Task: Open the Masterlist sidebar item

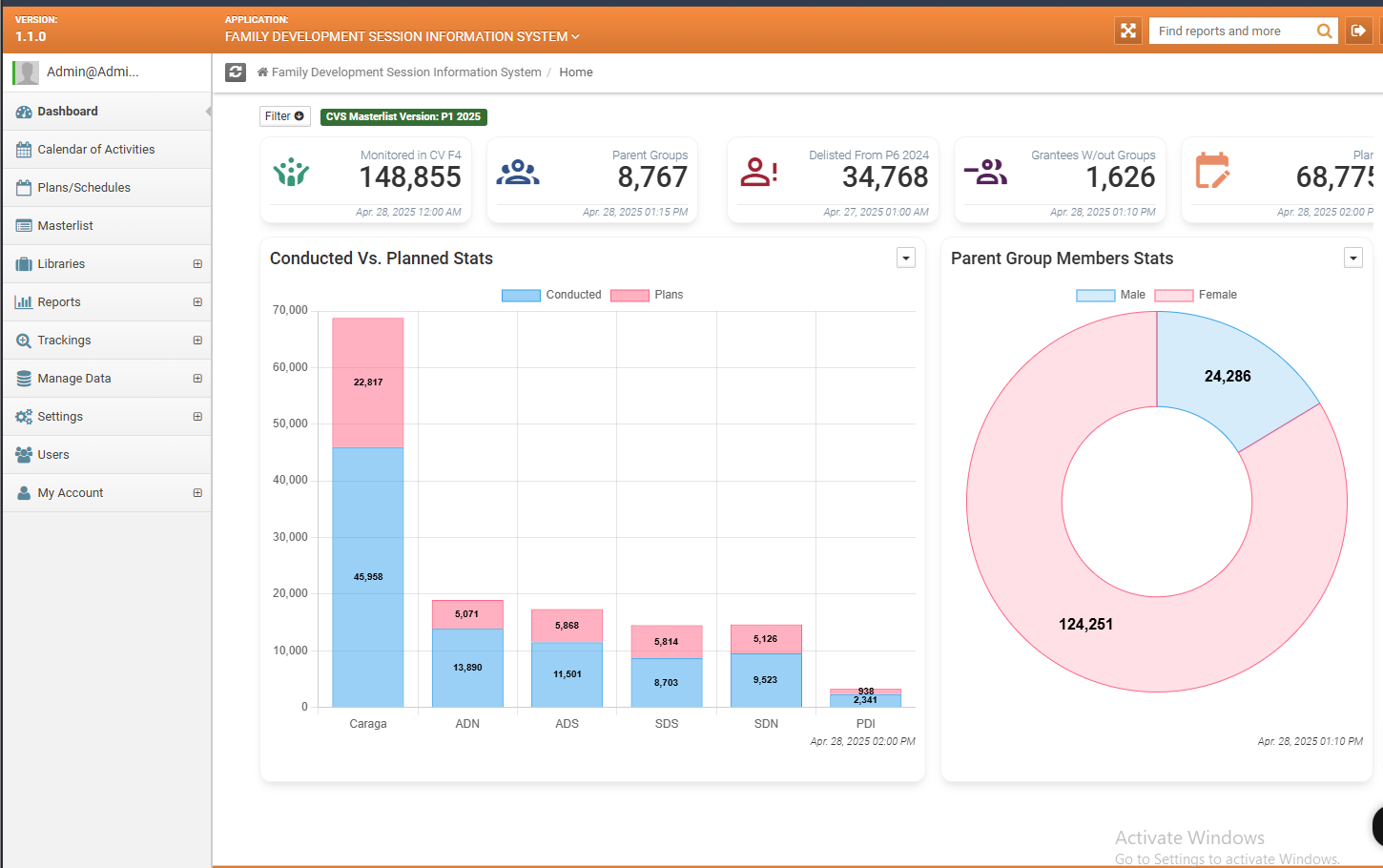Action: (65, 226)
